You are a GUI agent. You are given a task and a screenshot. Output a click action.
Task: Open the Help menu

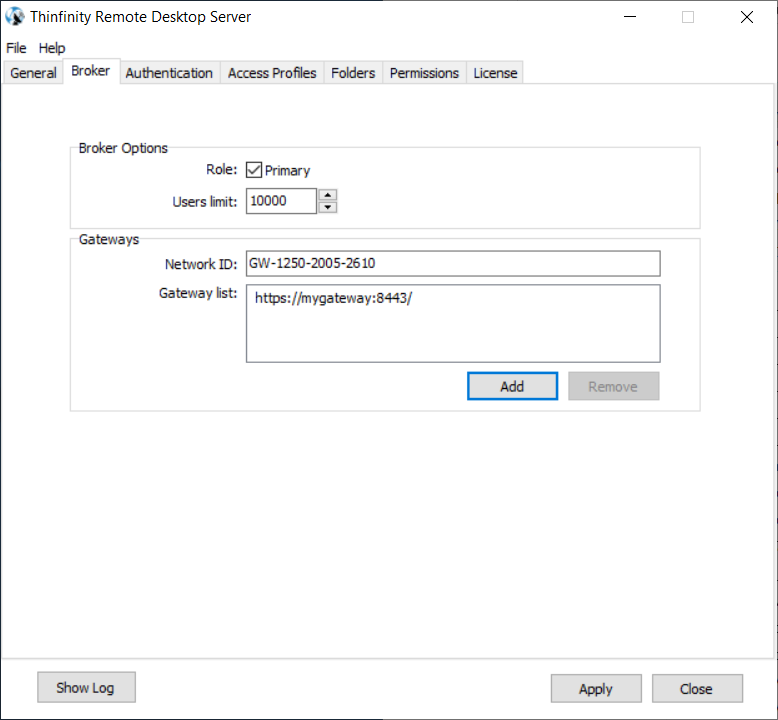point(52,48)
